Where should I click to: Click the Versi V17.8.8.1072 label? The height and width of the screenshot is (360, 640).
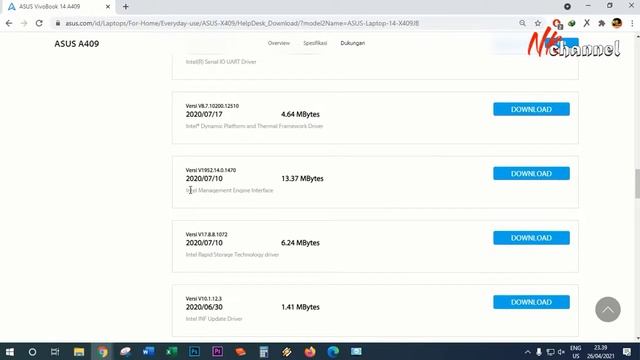click(207, 235)
